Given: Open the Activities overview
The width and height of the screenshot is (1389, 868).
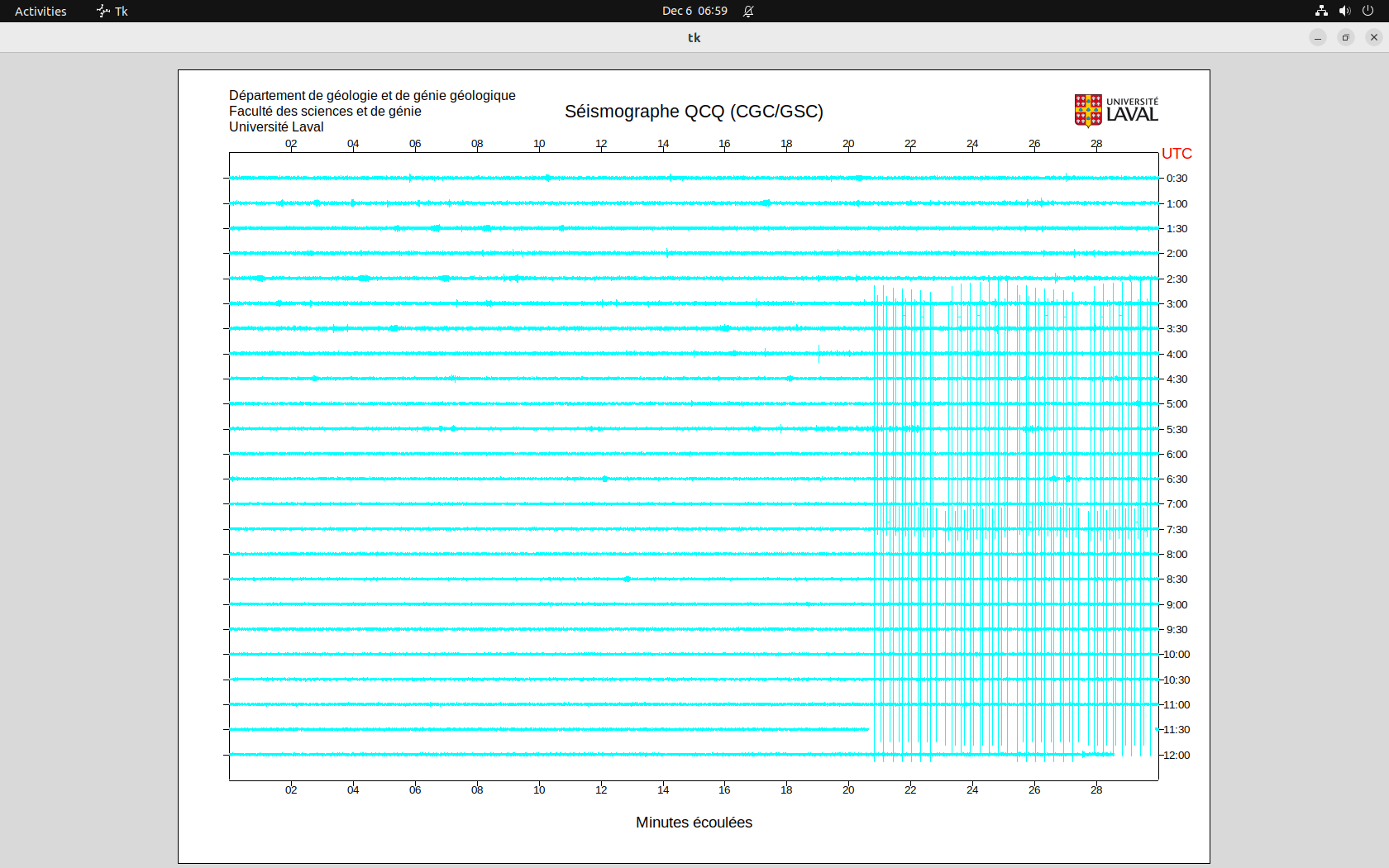Looking at the screenshot, I should click(41, 11).
